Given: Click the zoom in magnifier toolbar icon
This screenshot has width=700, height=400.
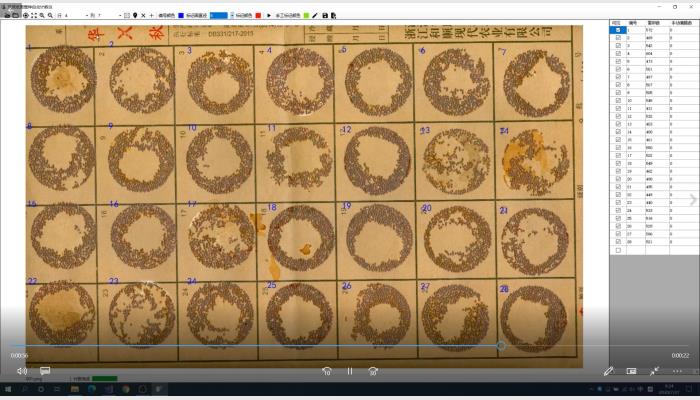Looking at the screenshot, I should tap(40, 16).
